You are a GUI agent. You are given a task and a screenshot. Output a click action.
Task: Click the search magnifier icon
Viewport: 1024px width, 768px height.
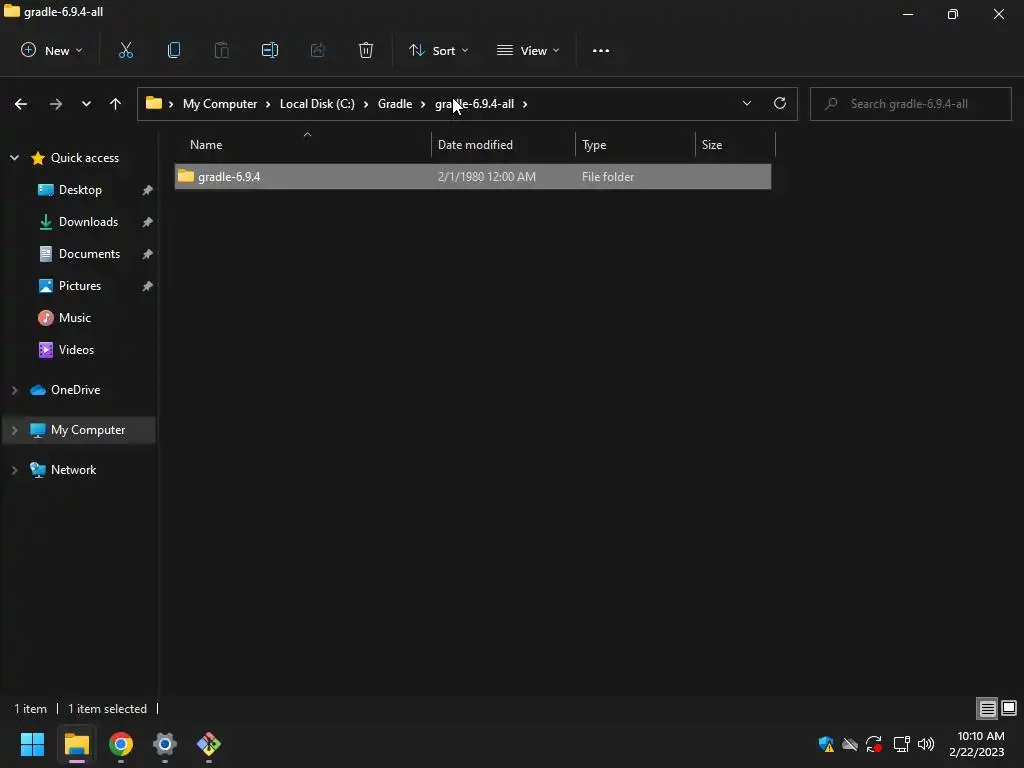(831, 103)
